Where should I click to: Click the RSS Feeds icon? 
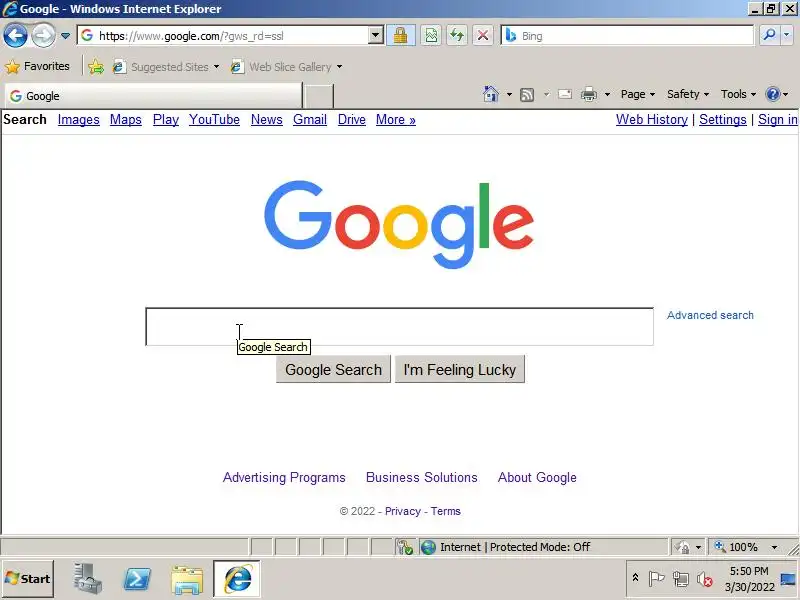click(x=527, y=94)
